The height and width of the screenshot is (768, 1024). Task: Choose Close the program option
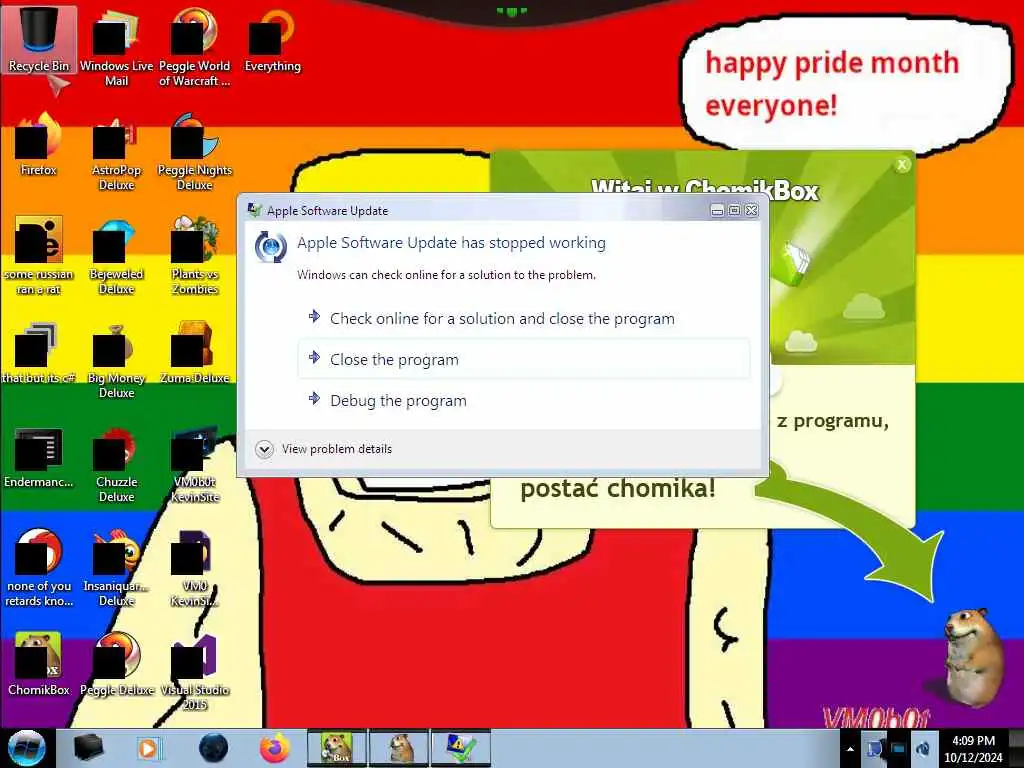pos(524,359)
